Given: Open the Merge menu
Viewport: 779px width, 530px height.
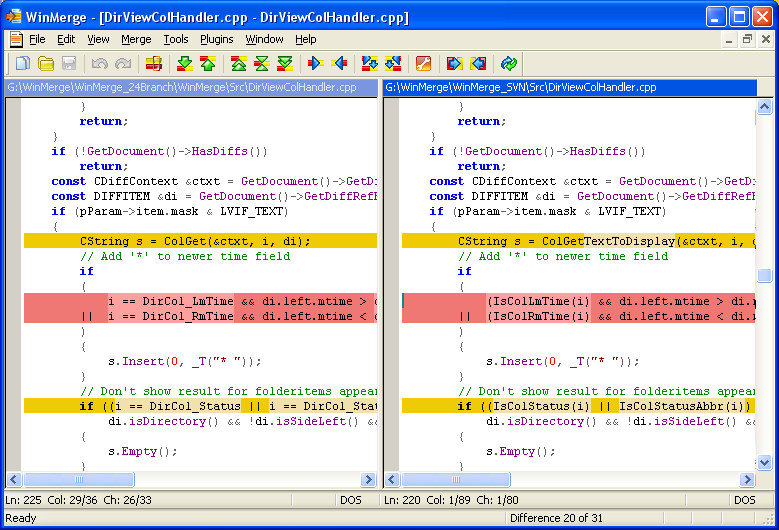Looking at the screenshot, I should click(136, 39).
